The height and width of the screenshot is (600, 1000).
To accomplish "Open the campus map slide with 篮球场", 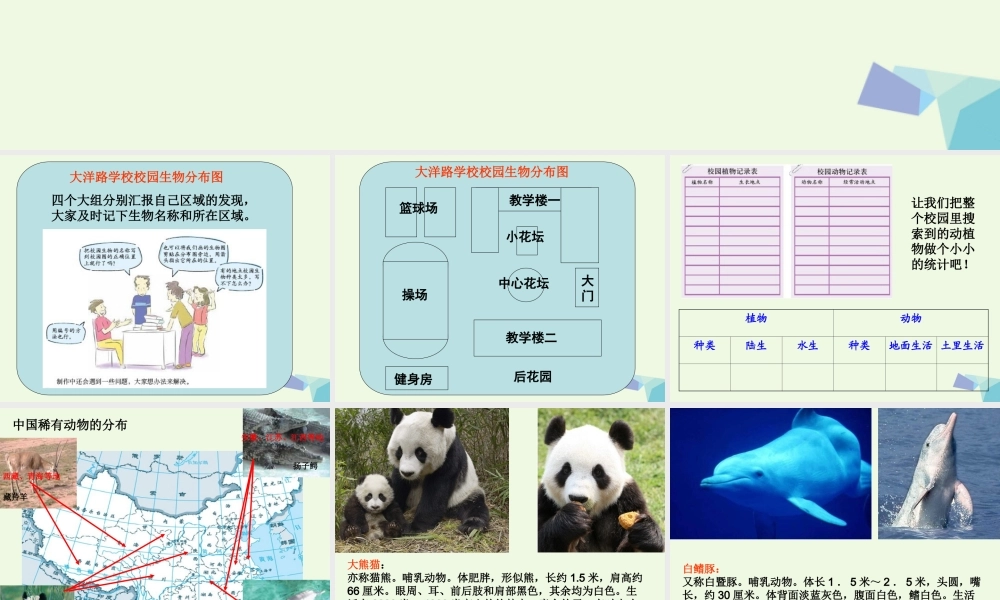I will (x=499, y=279).
